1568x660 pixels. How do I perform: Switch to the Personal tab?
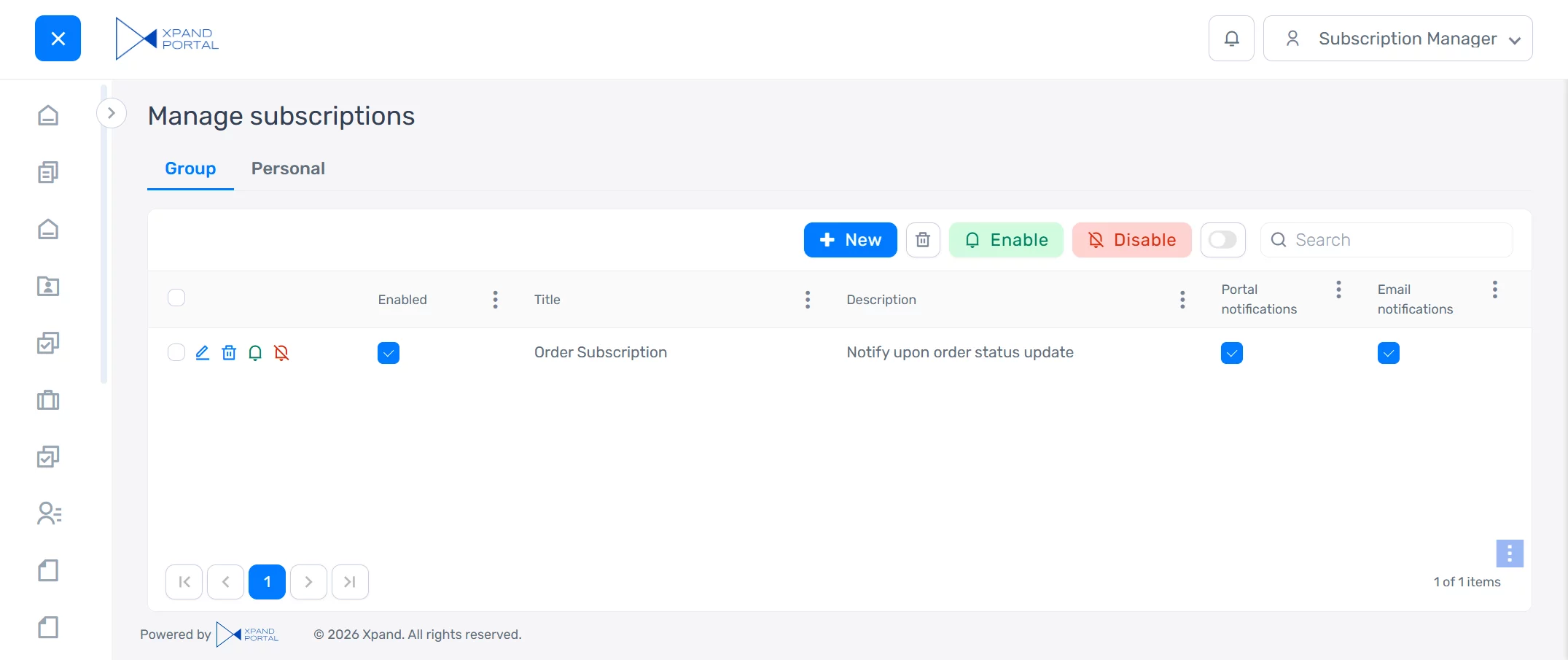pyautogui.click(x=288, y=168)
